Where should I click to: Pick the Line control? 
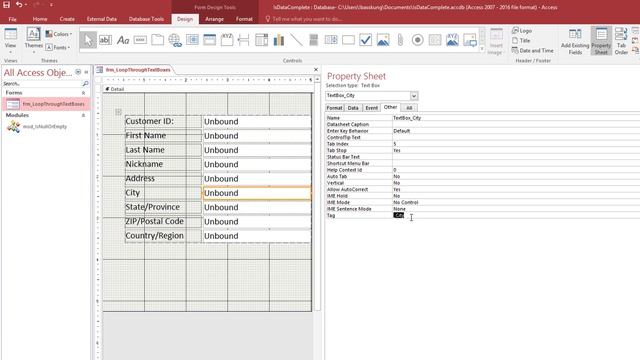(x=296, y=40)
